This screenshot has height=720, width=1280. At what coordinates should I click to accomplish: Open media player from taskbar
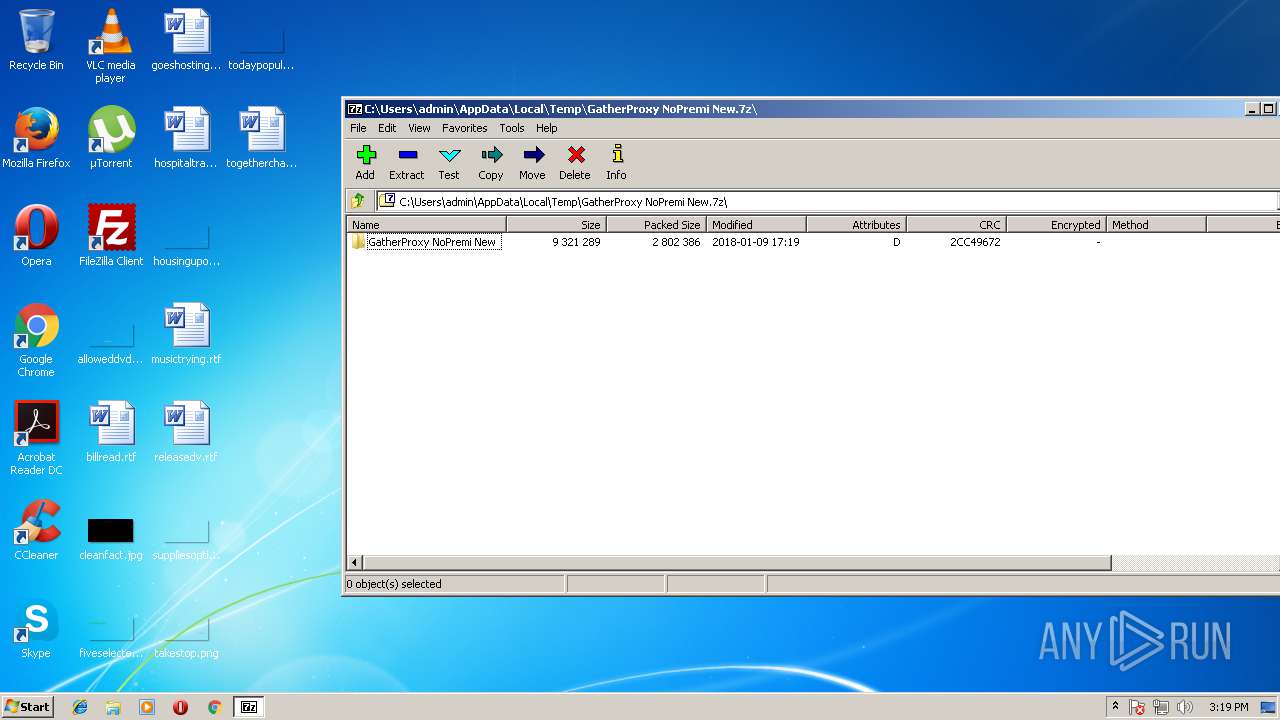tap(147, 707)
